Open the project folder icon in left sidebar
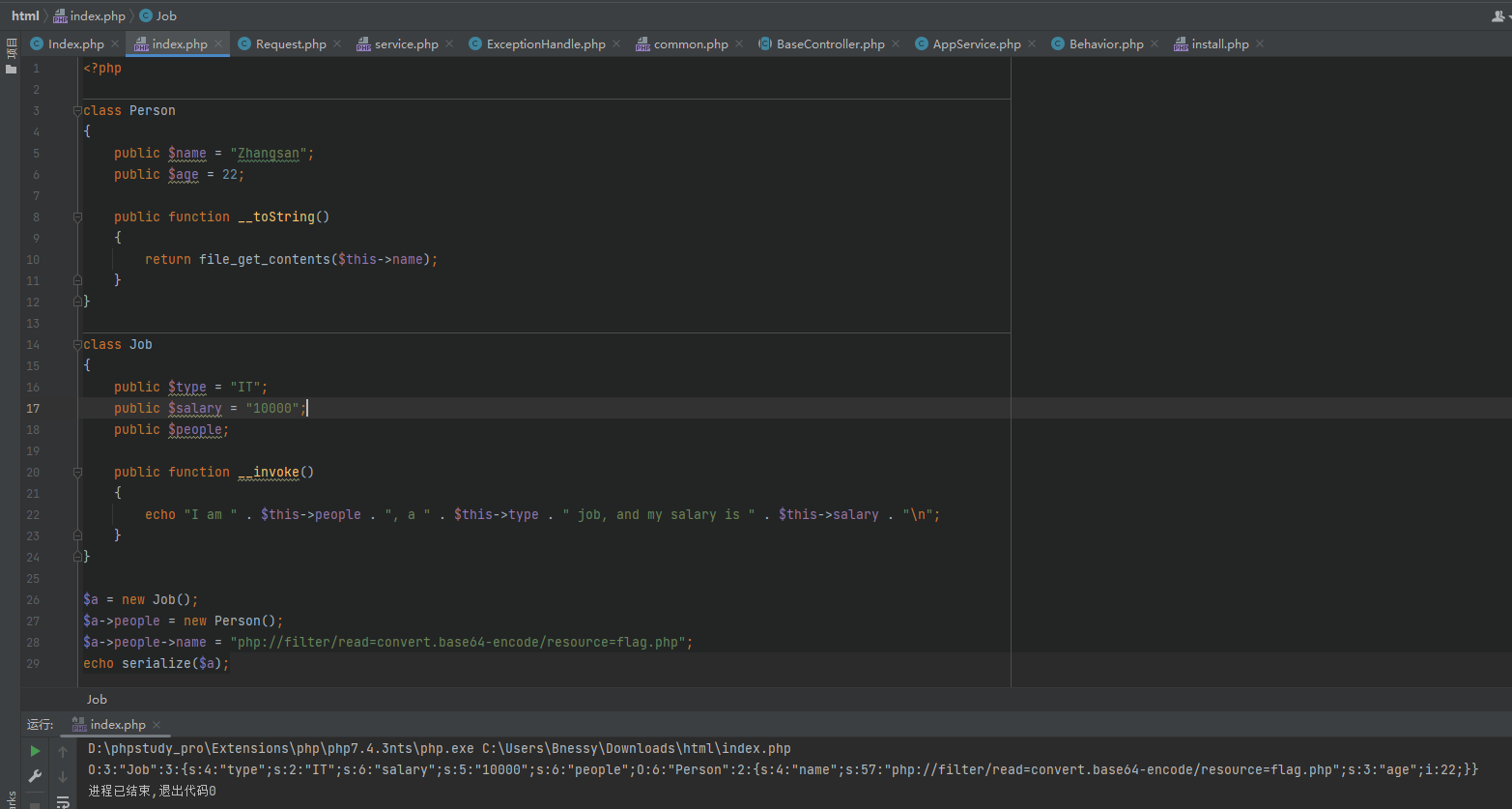The image size is (1512, 809). 12,69
